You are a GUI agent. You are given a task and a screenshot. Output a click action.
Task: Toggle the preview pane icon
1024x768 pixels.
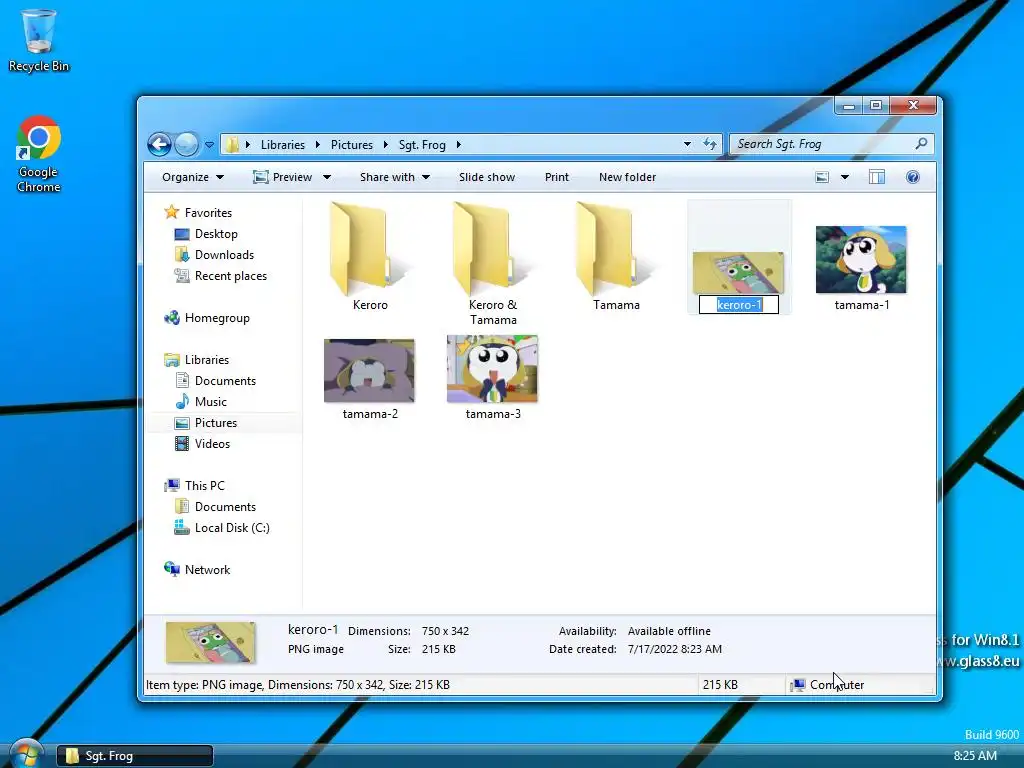point(876,177)
